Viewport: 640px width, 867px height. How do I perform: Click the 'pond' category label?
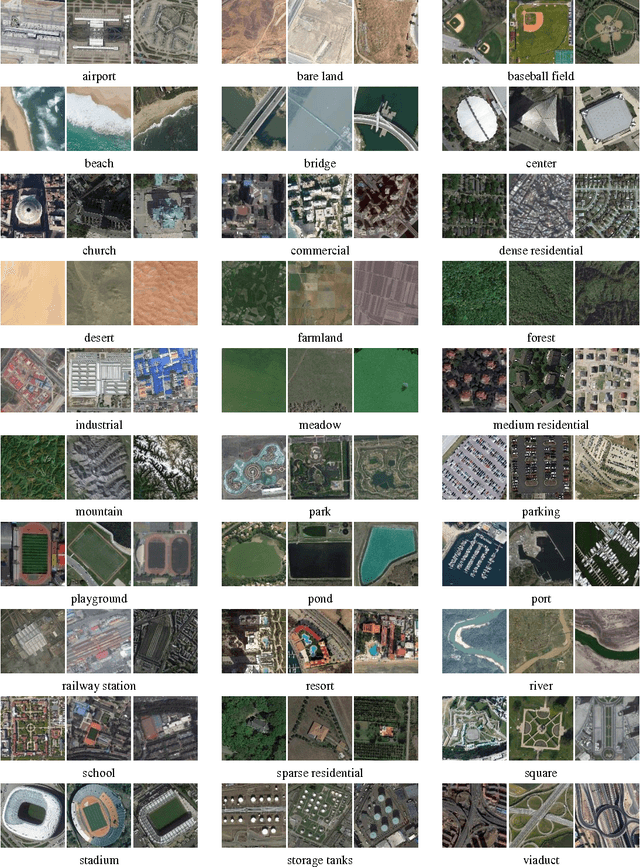tap(320, 599)
